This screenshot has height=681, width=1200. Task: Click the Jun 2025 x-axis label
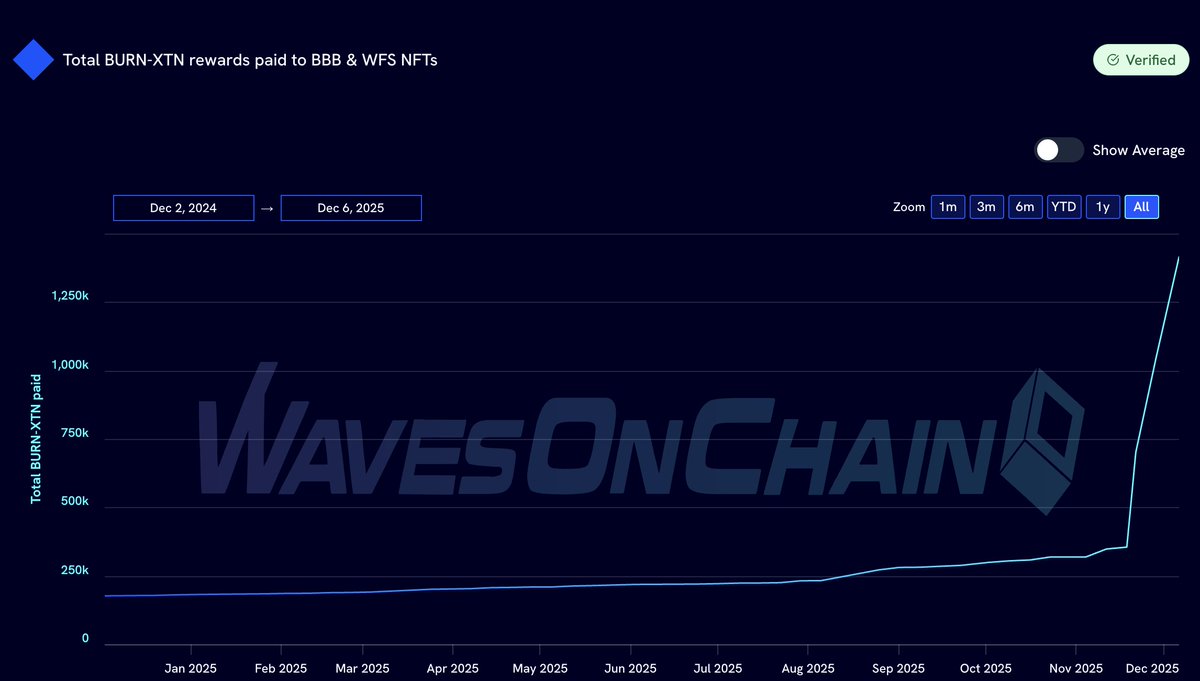[630, 668]
